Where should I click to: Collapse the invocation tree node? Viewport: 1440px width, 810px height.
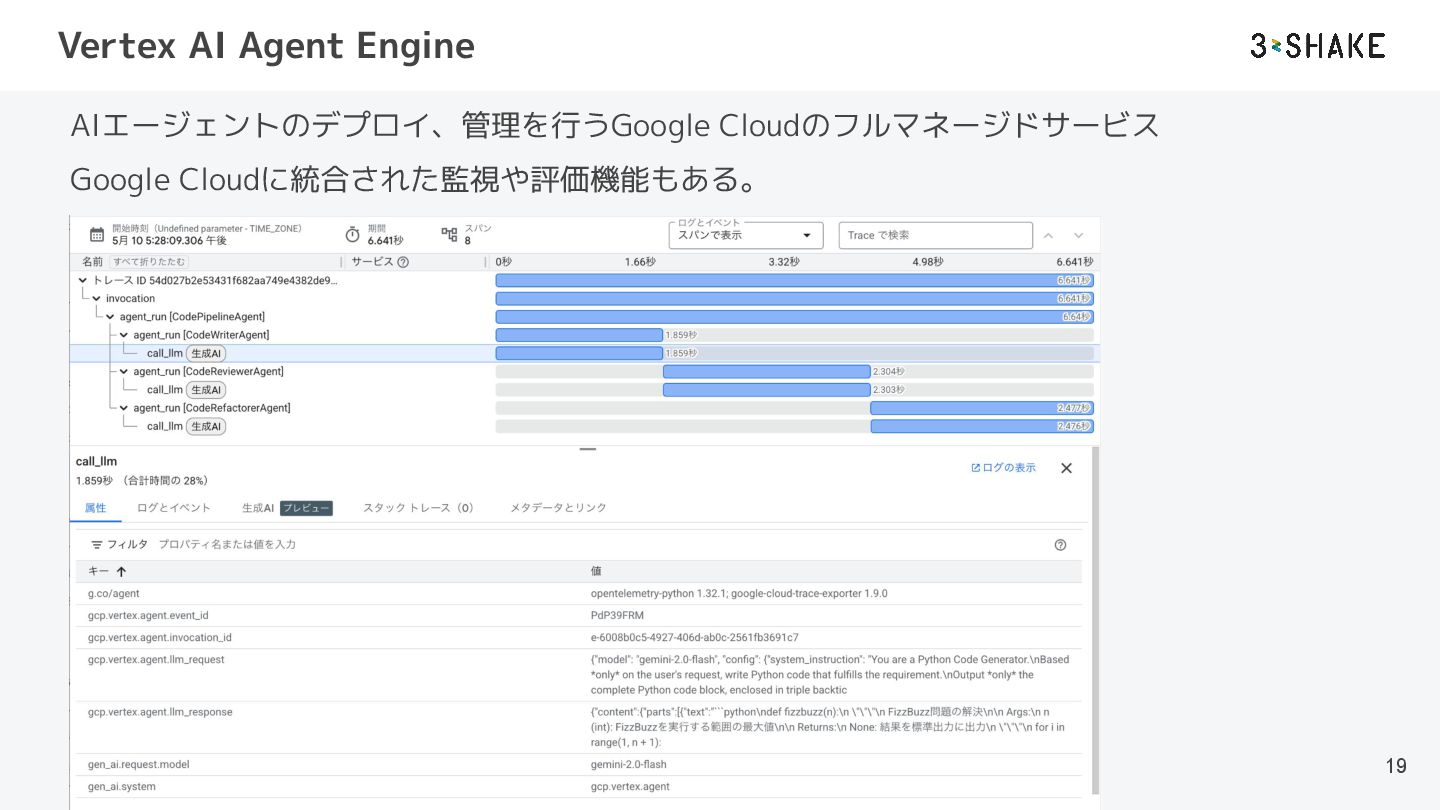97,299
